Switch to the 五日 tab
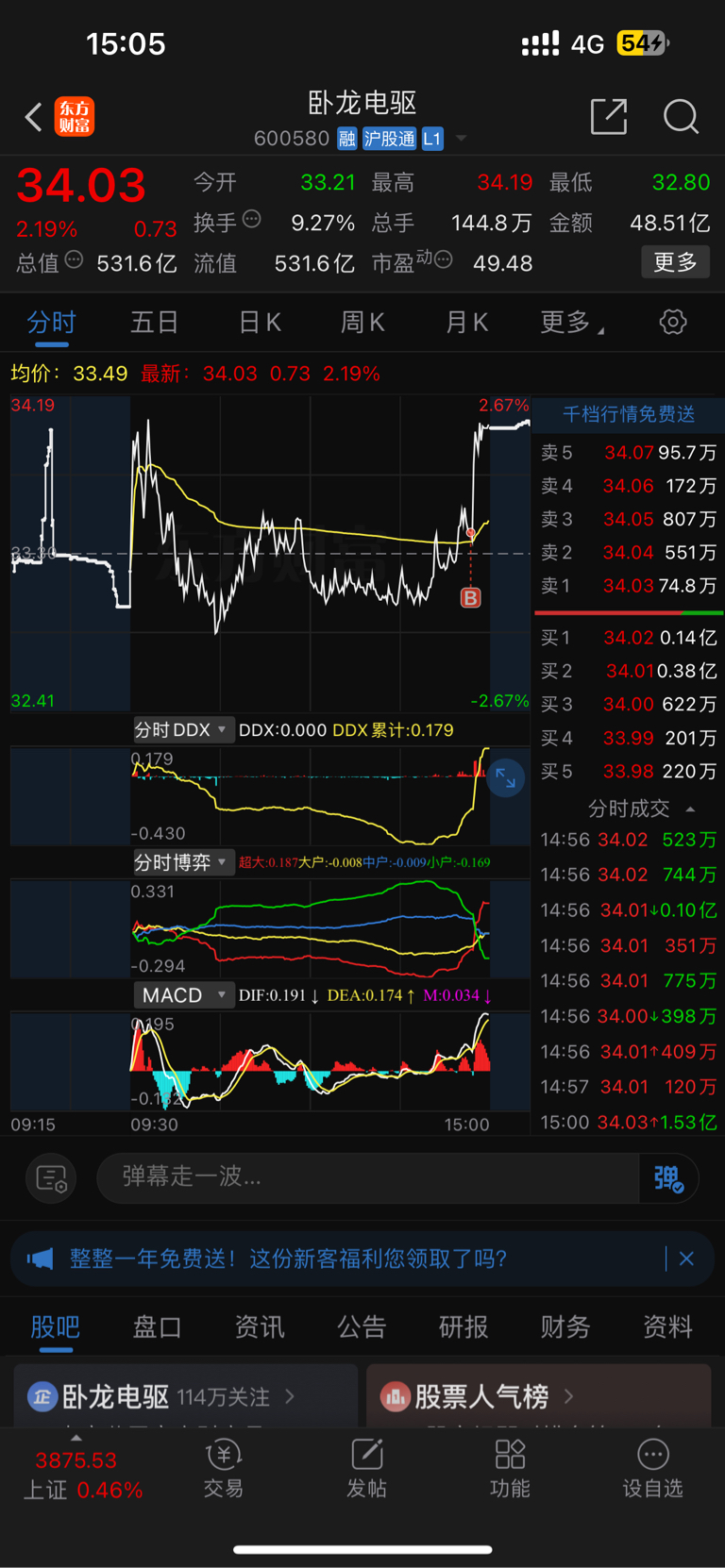Screen dimensions: 725x1568 [x=155, y=323]
